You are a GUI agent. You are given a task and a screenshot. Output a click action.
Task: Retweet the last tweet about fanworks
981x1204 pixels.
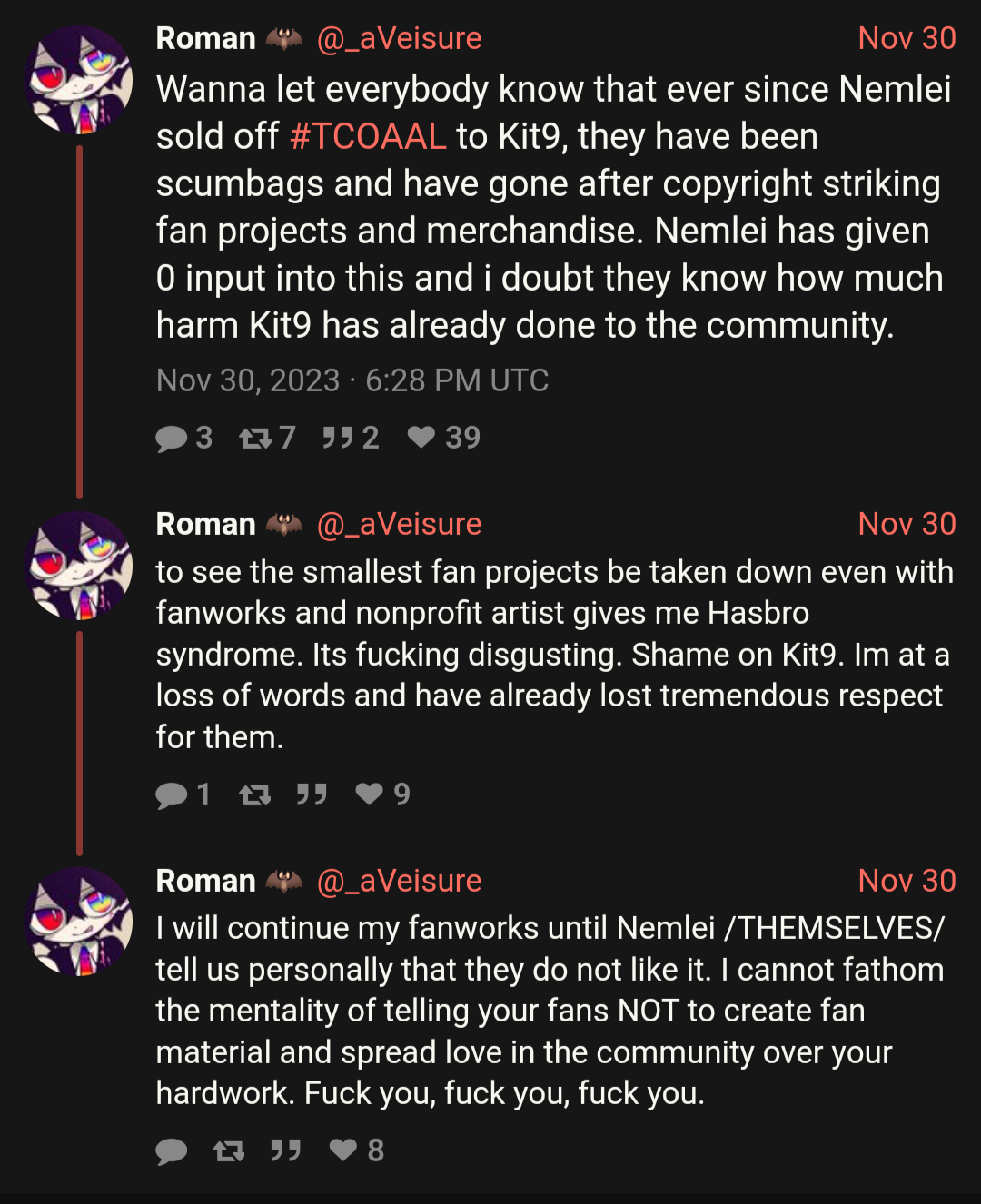229,1151
